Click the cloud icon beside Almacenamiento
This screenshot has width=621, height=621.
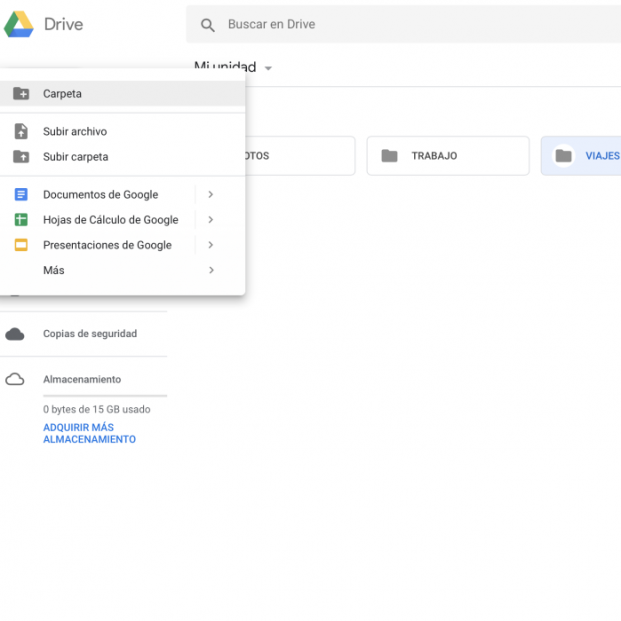pyautogui.click(x=15, y=380)
